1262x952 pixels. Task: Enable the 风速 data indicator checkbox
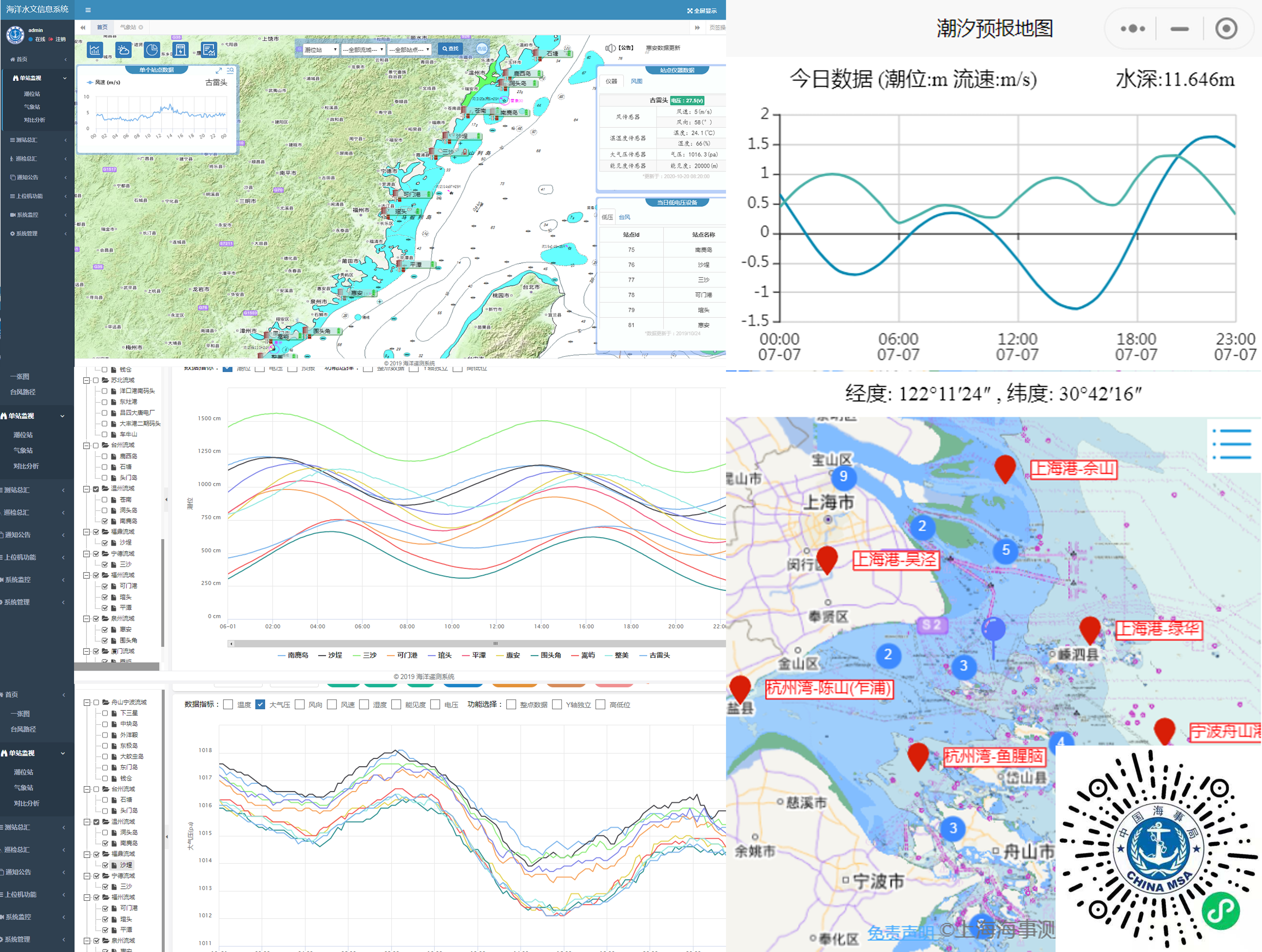click(332, 705)
